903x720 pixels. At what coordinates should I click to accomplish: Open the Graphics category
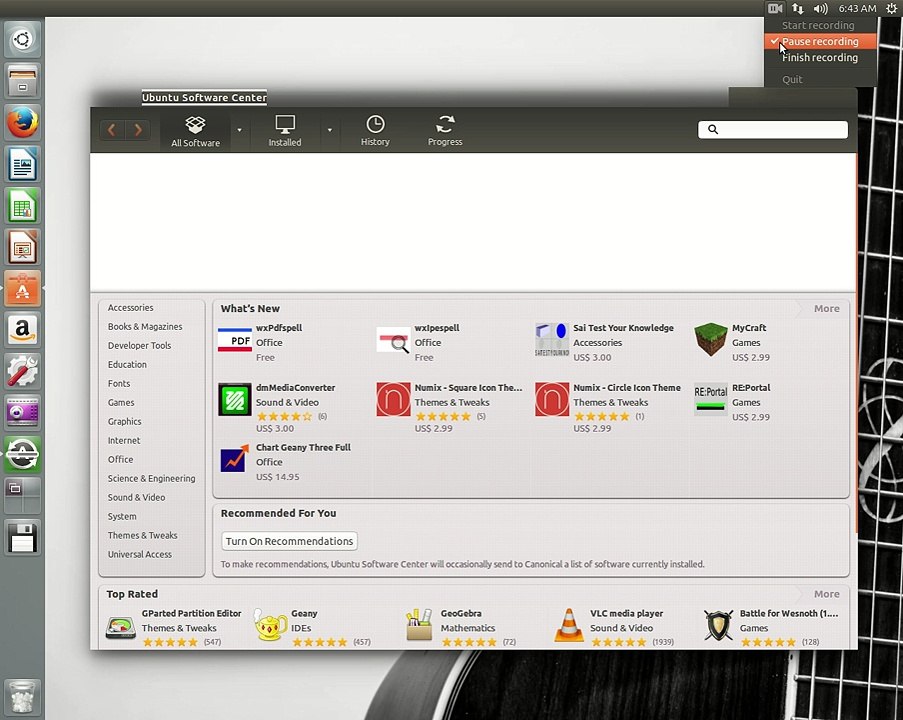tap(124, 422)
